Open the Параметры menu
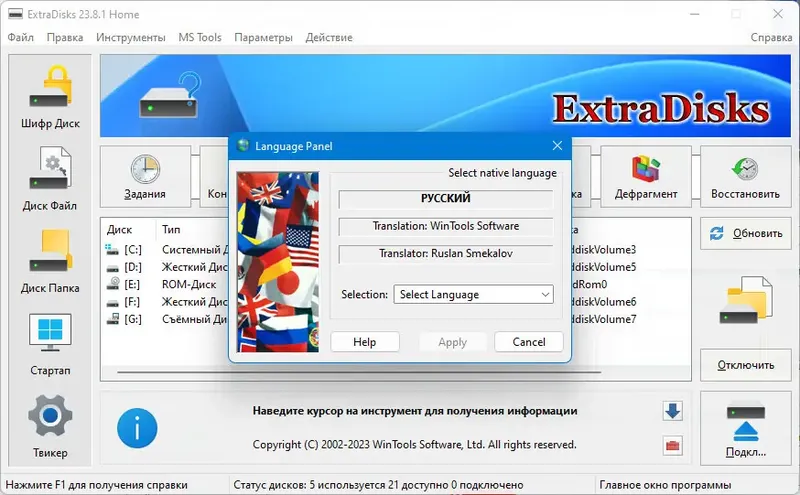 [x=263, y=37]
